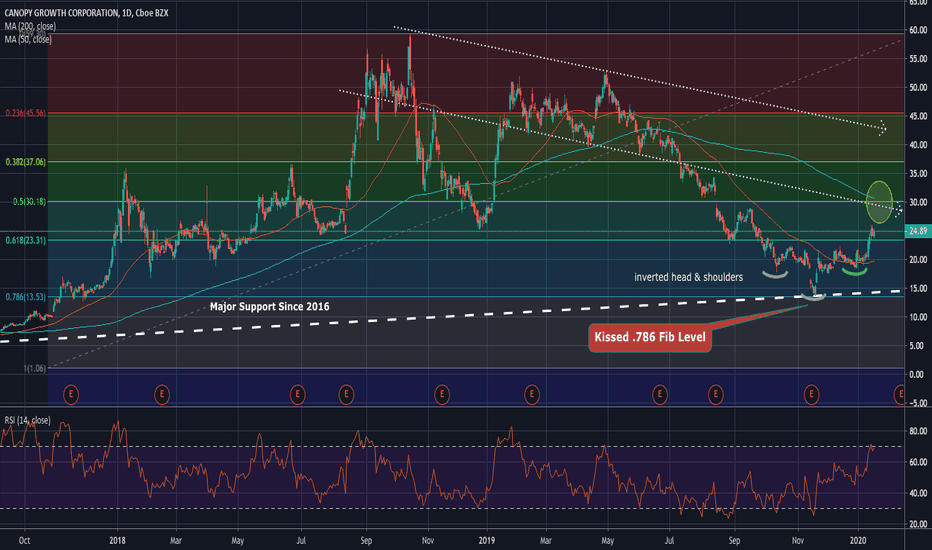
Task: Select the MA (50, close) indicator label
Action: click(28, 39)
